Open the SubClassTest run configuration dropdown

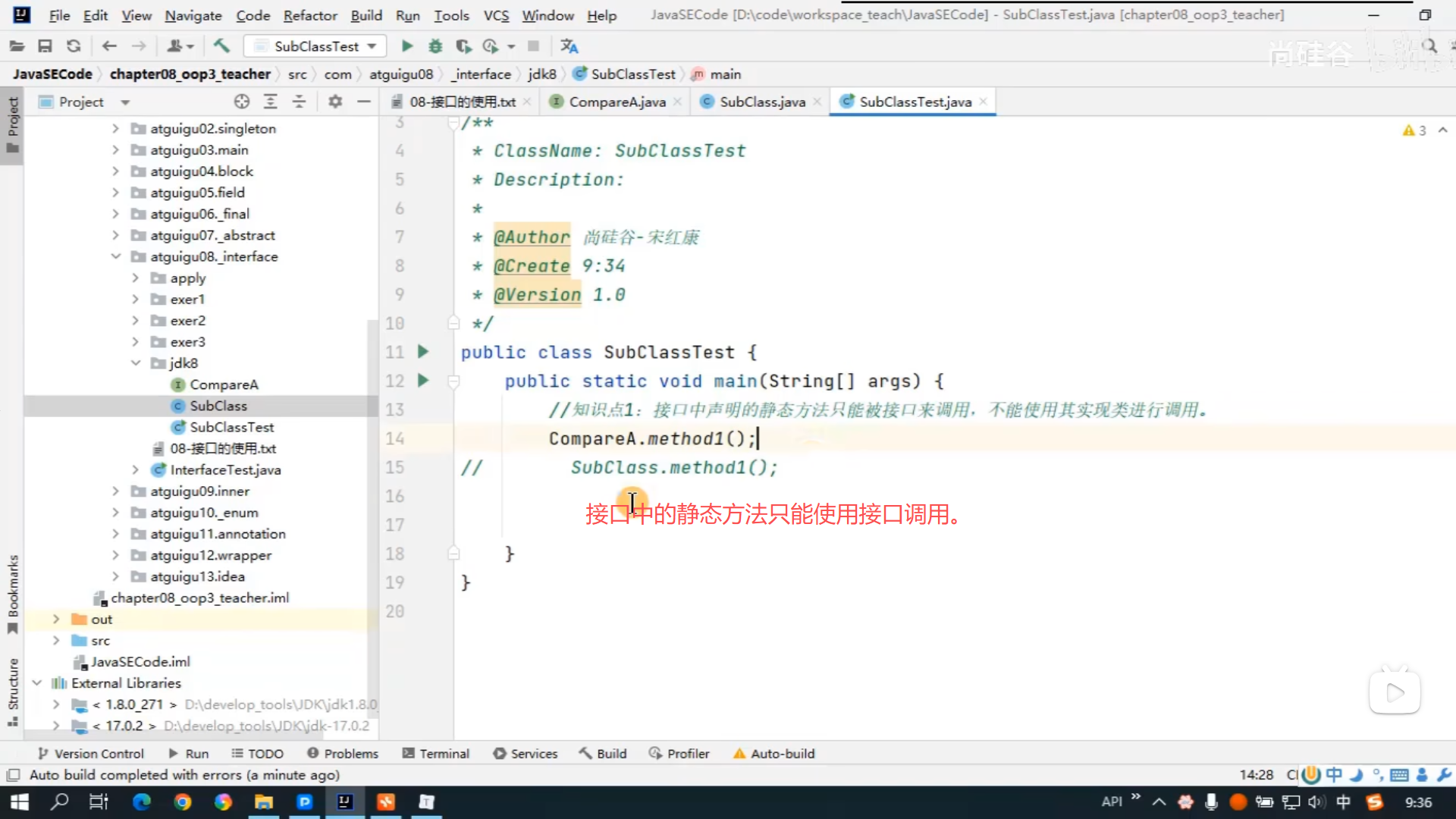315,46
